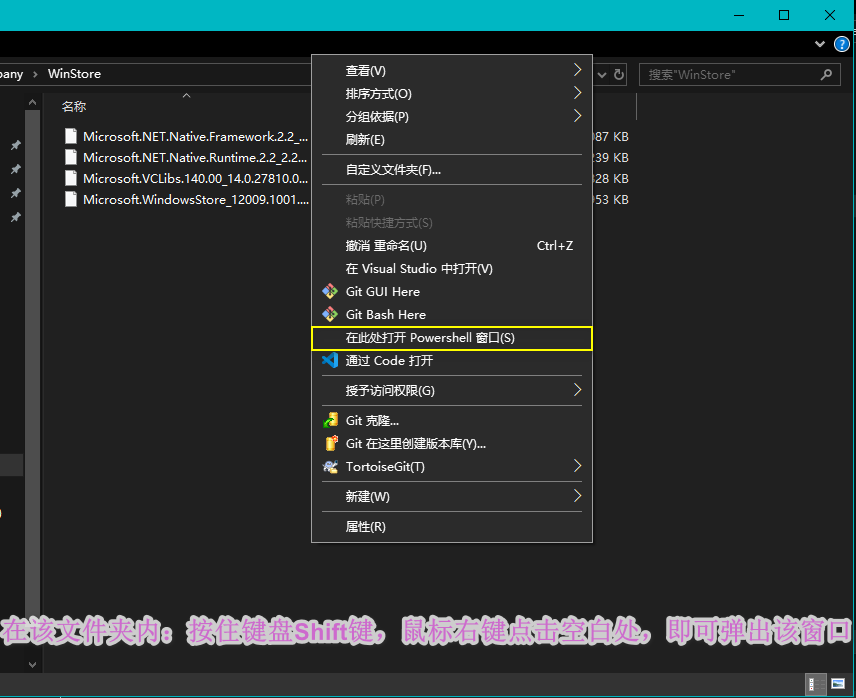
Task: Click Git Bash Here label
Action: (x=385, y=315)
